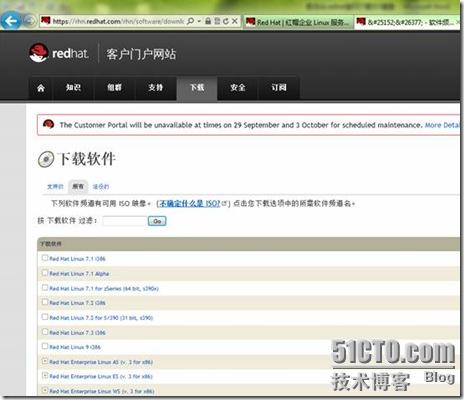Open Red Hat Enterprise Linux AS v.3 link
Image resolution: width=464 pixels, height=400 pixels.
pyautogui.click(x=101, y=362)
